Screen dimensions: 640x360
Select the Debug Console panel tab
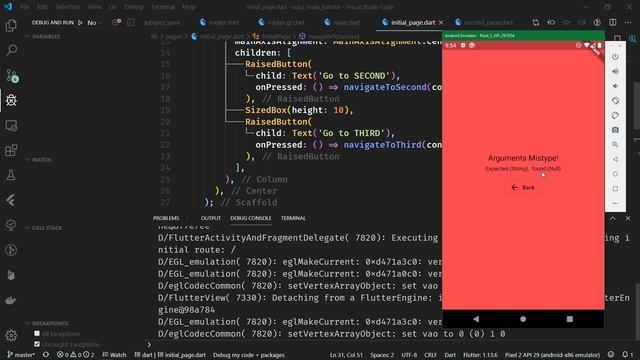(x=251, y=218)
